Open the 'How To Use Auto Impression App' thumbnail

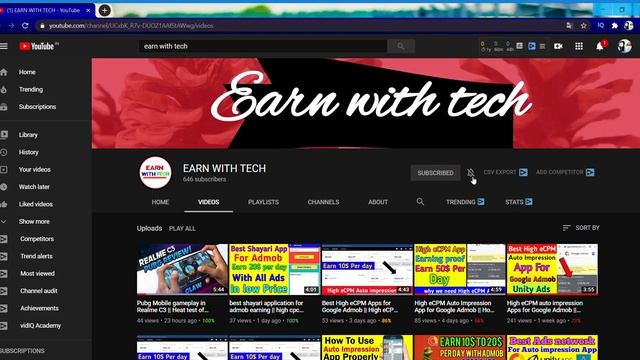(367, 347)
